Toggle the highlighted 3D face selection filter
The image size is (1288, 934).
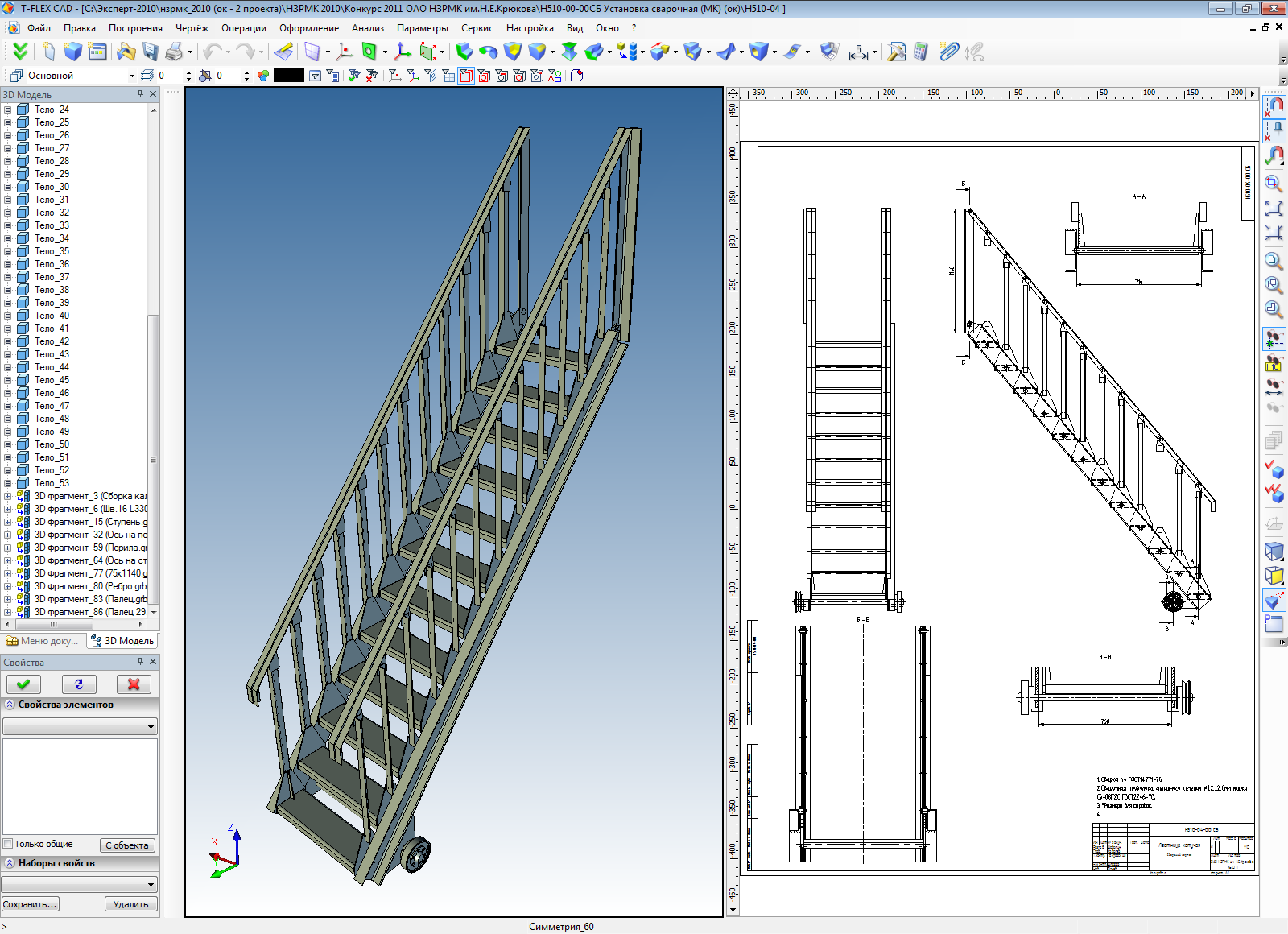466,76
